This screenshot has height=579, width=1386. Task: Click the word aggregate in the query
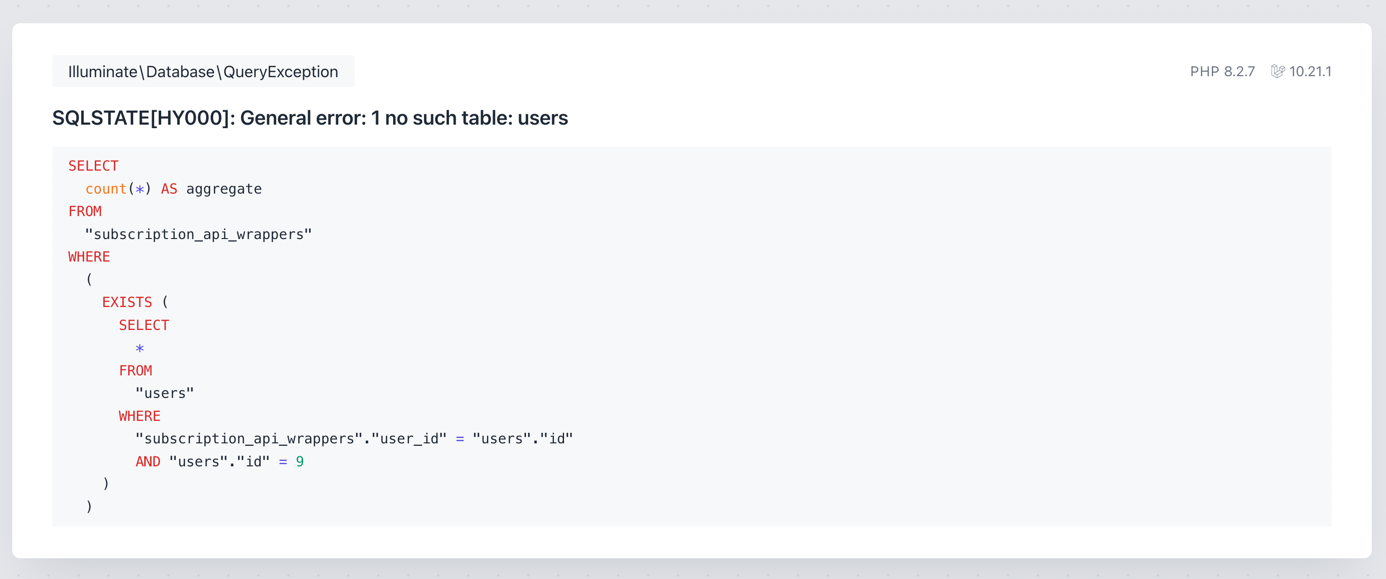point(224,189)
